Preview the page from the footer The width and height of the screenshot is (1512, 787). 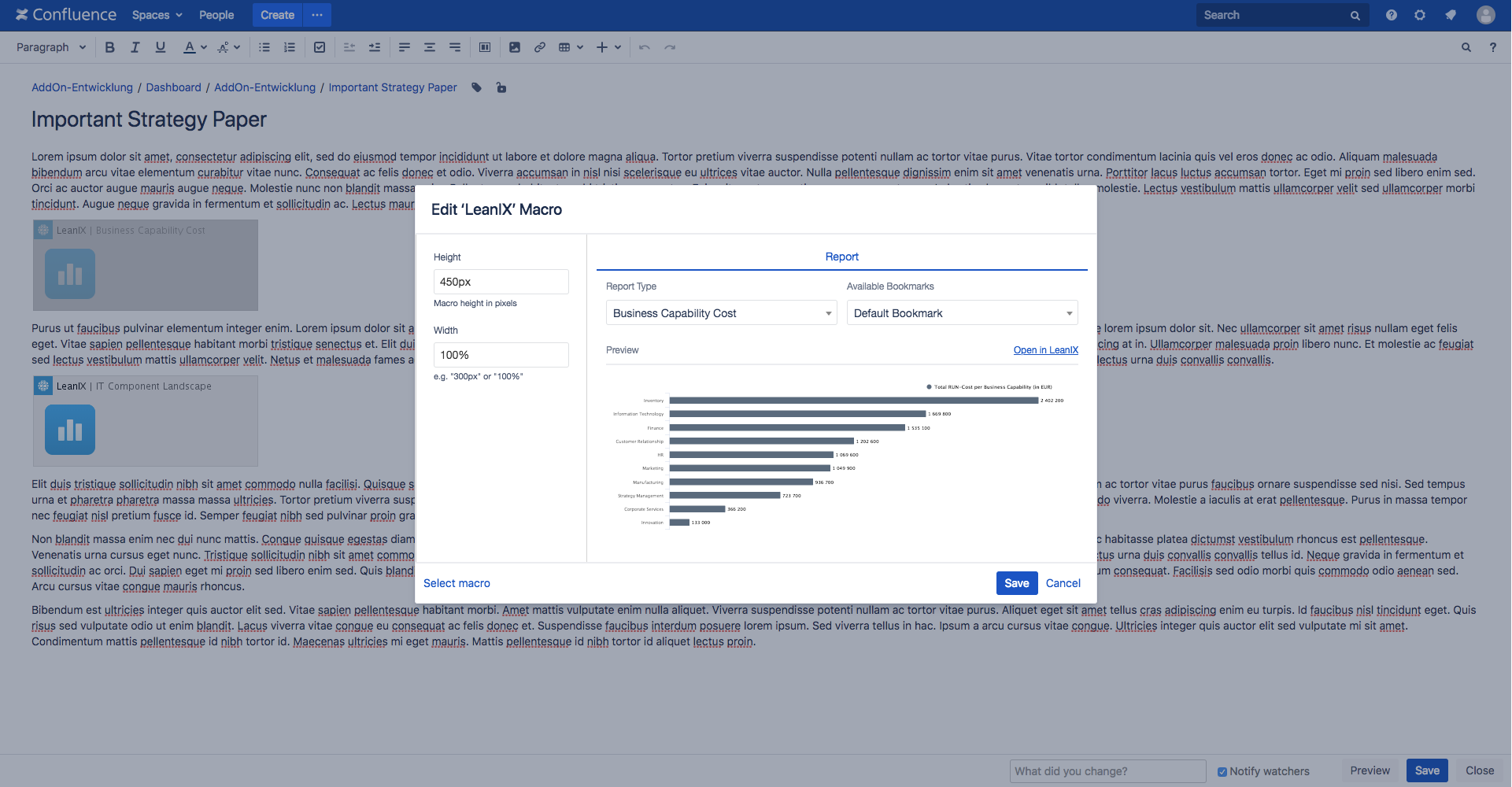click(1370, 771)
